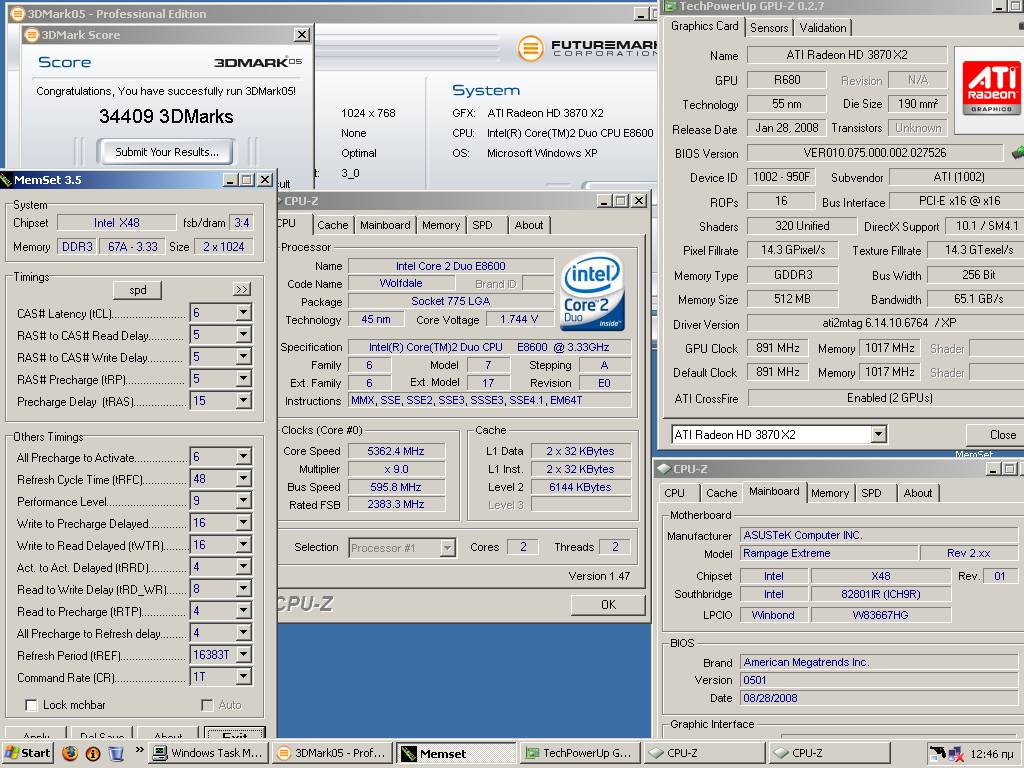
Task: Toggle the Auto checkbox in MemSet
Action: coord(207,705)
